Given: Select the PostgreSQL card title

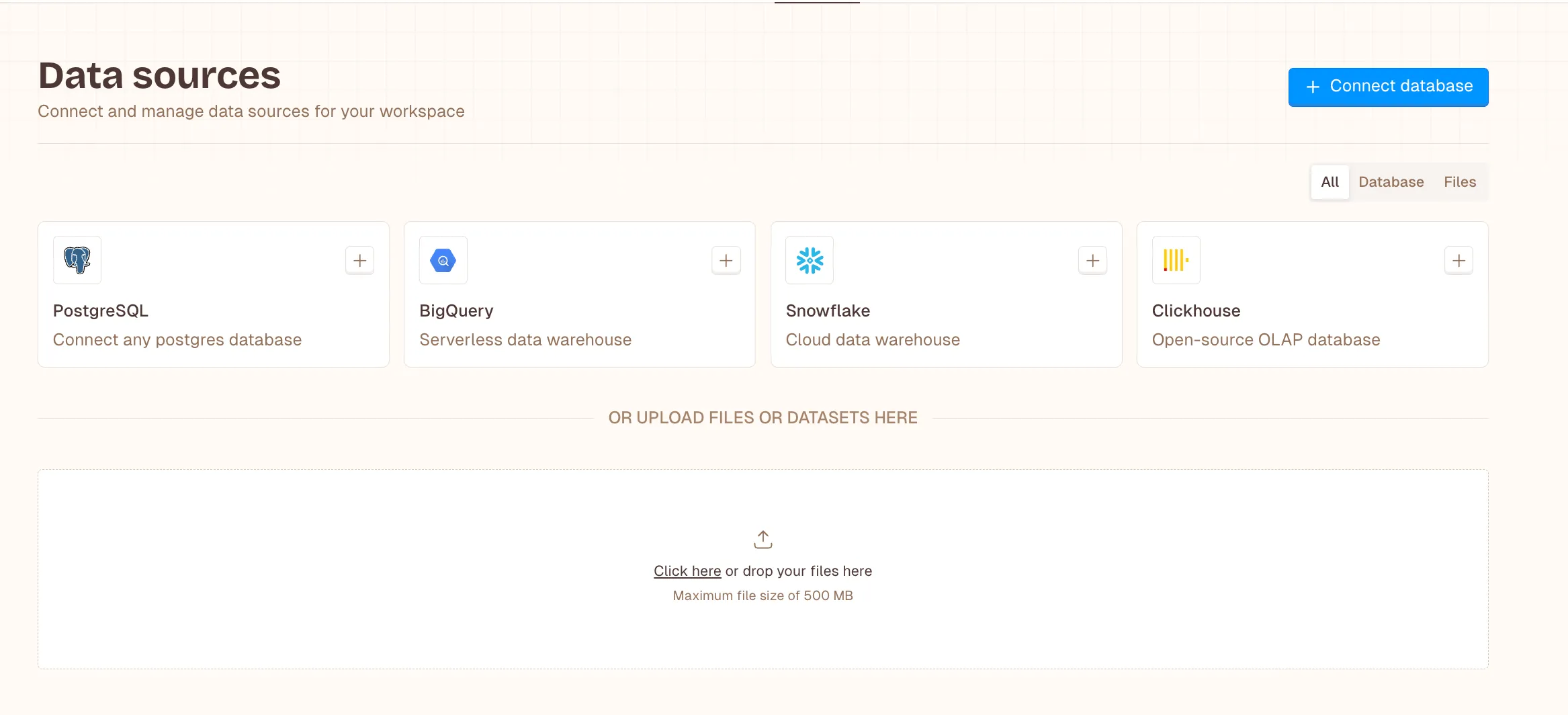Looking at the screenshot, I should pos(101,311).
